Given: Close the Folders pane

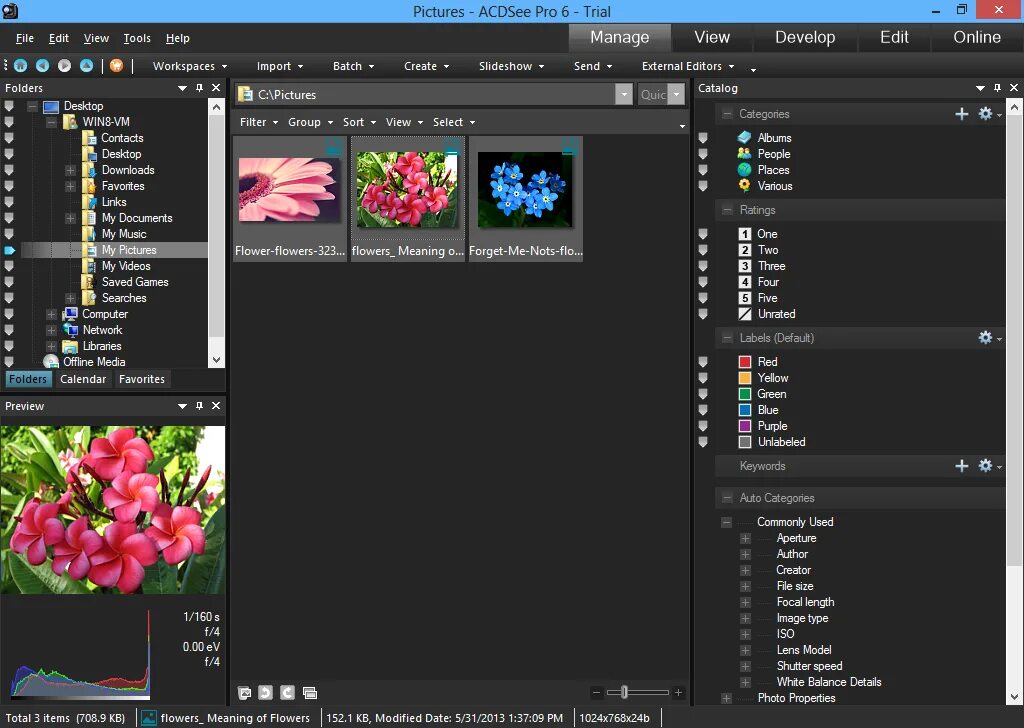Looking at the screenshot, I should click(x=216, y=87).
